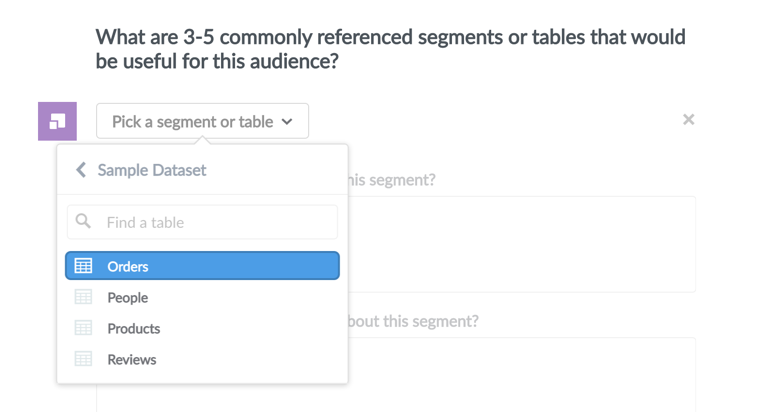Select the Orders table entry
The image size is (780, 412).
(x=202, y=266)
